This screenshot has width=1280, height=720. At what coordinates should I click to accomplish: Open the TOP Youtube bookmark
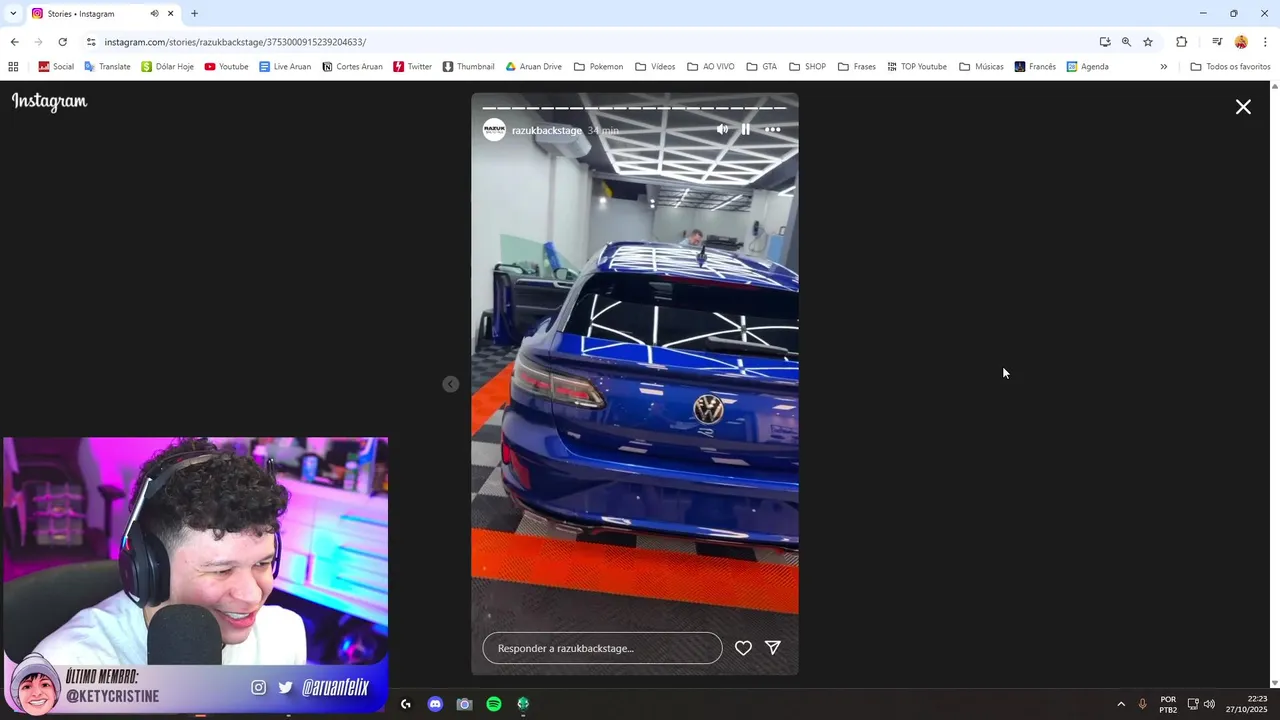[916, 67]
